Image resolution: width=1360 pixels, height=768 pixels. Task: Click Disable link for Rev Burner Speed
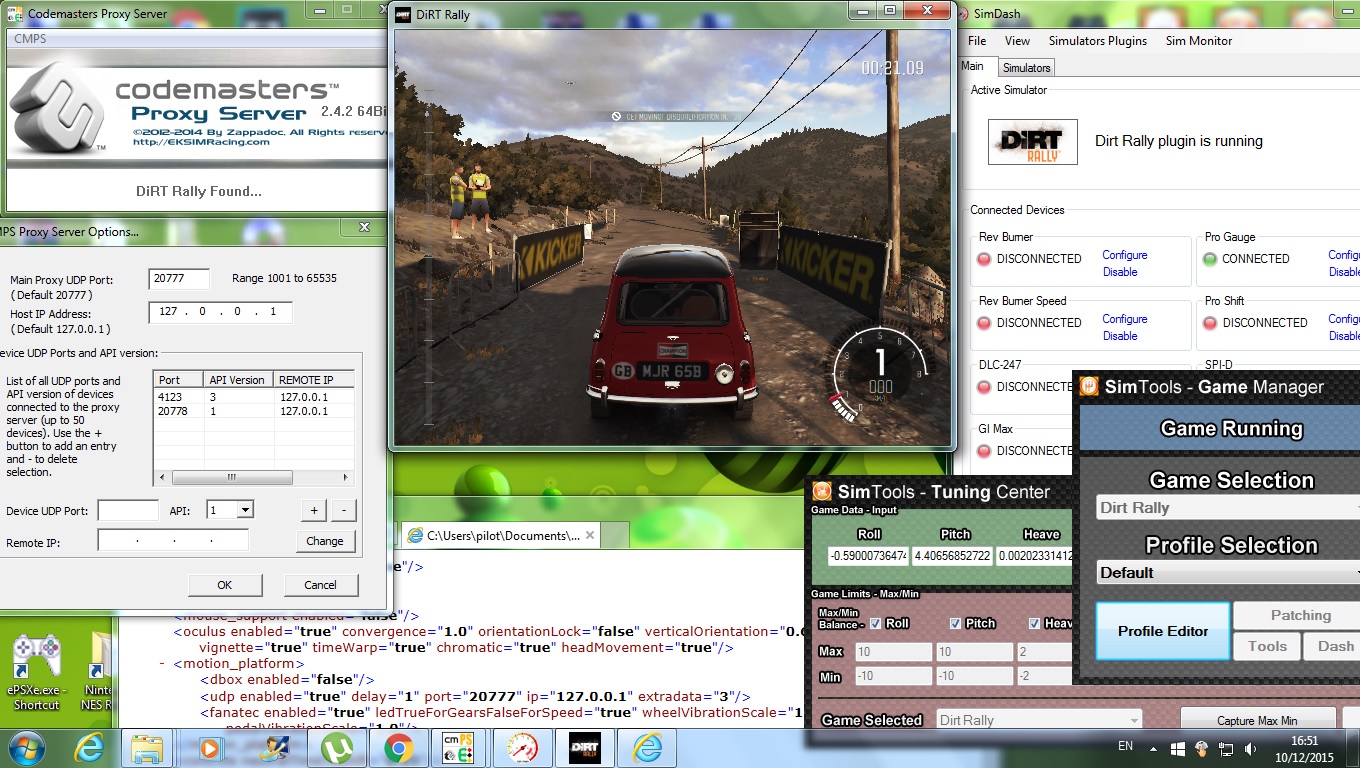coord(1120,336)
